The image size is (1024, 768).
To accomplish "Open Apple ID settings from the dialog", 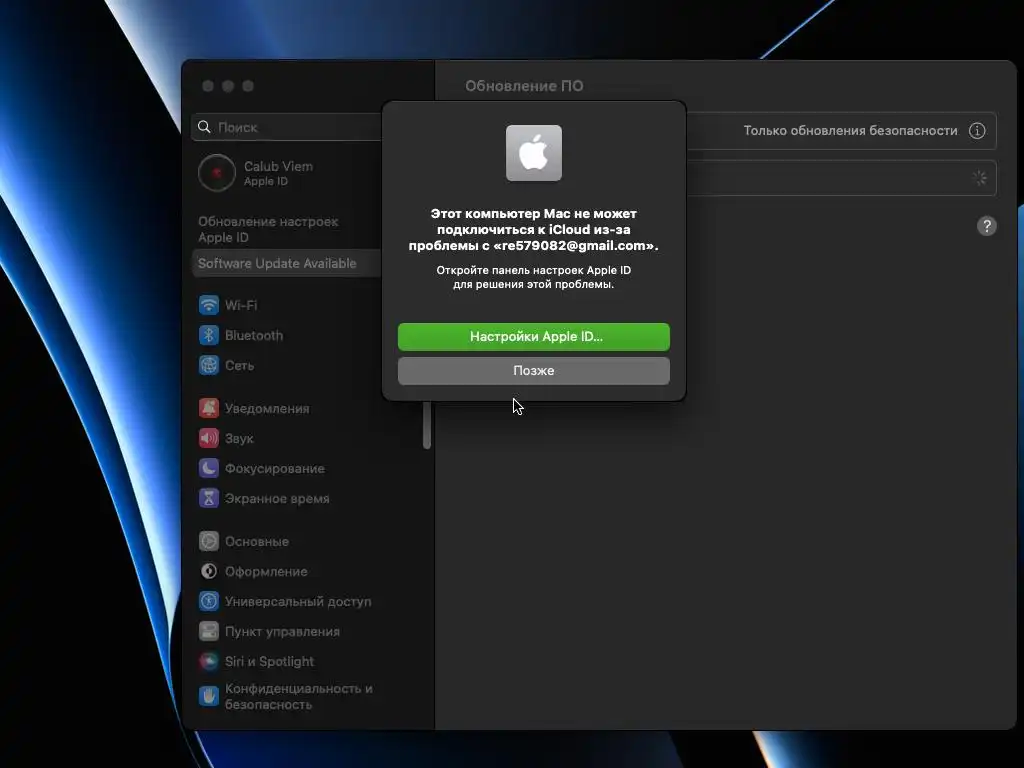I will (x=534, y=337).
